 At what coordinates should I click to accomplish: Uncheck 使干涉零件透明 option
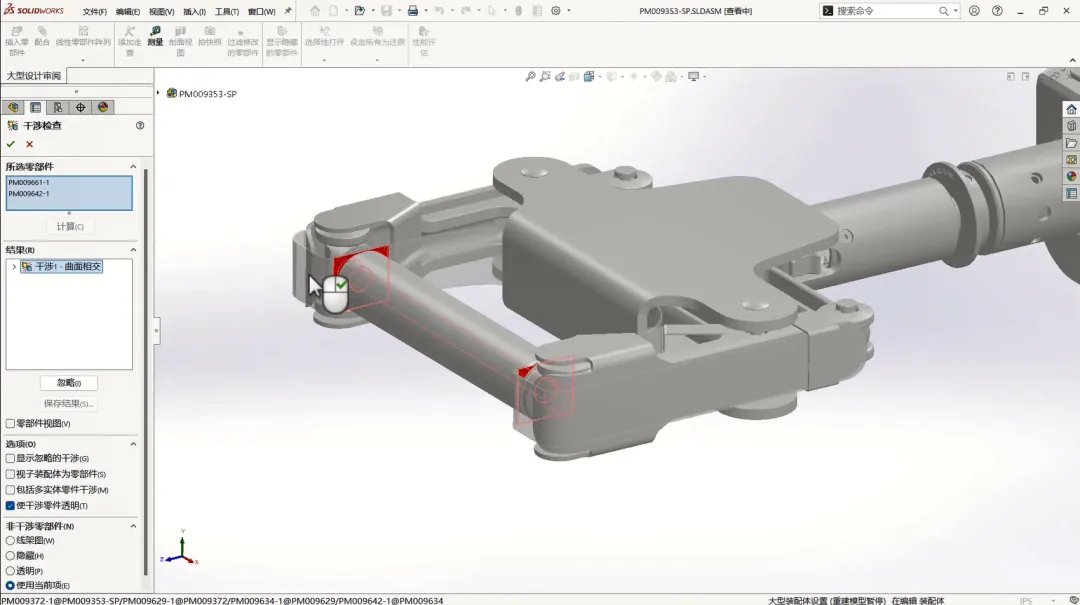click(10, 506)
